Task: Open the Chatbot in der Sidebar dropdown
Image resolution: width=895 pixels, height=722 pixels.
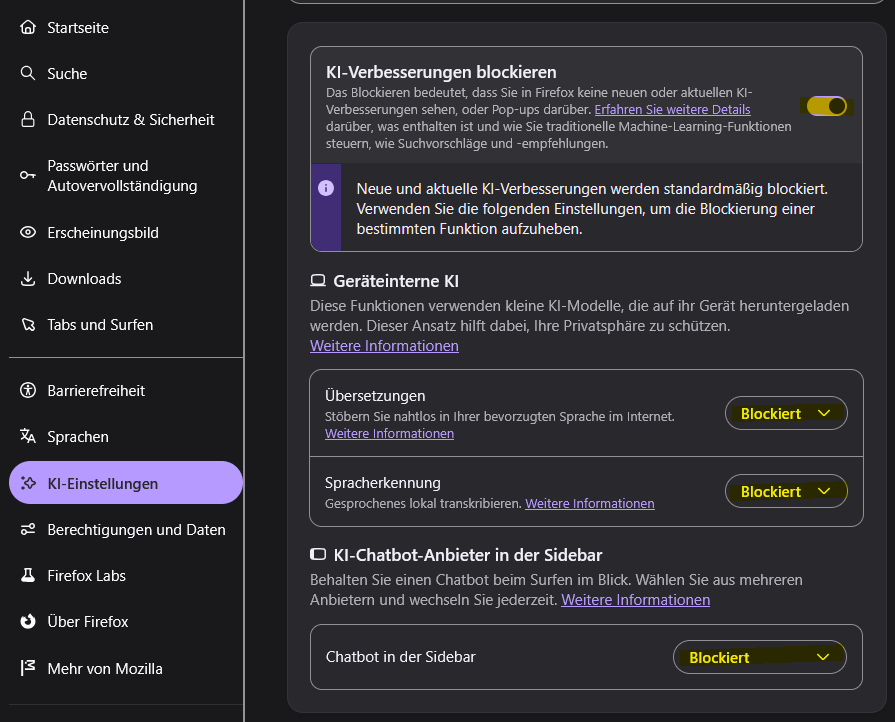Action: coord(760,657)
